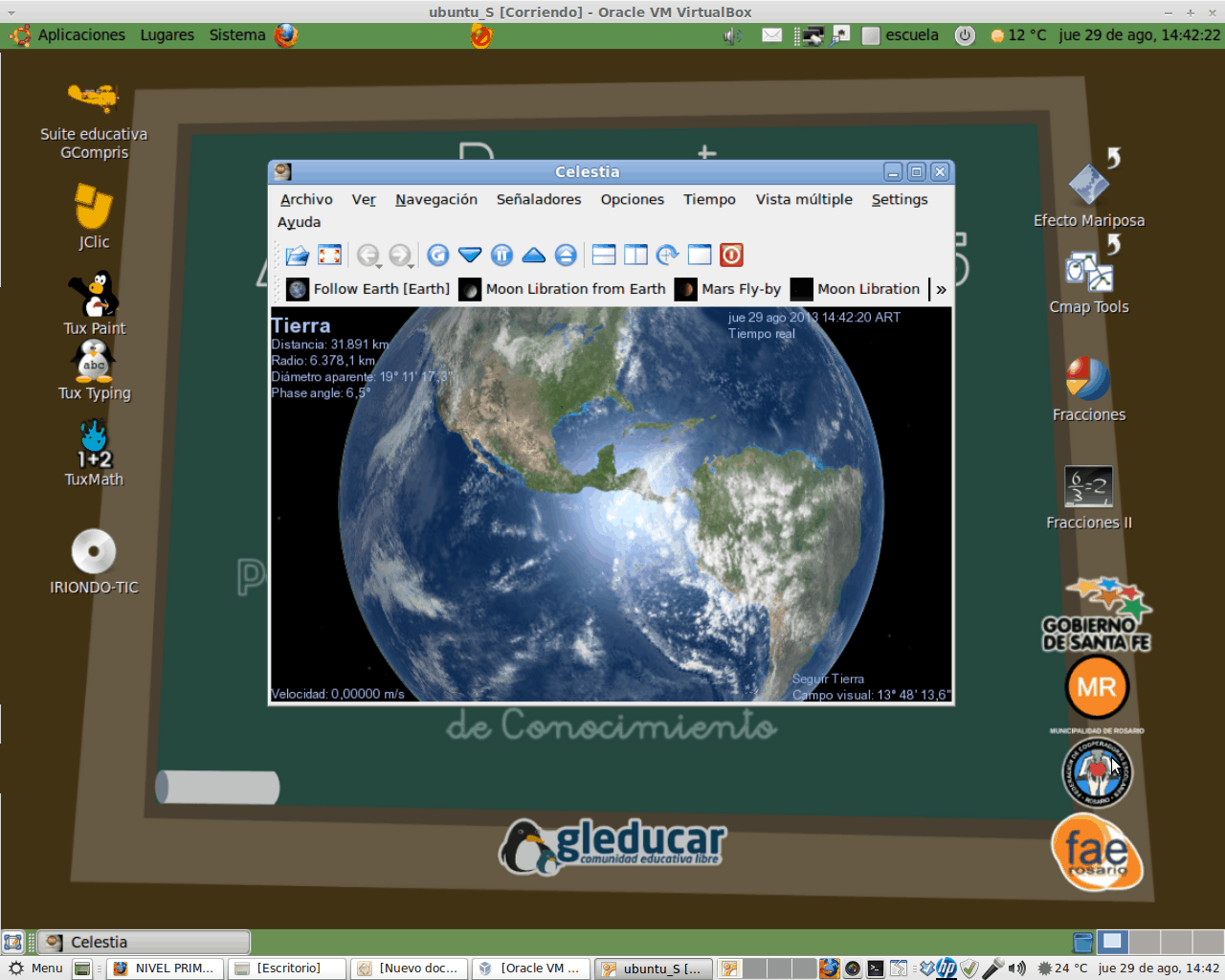Toggle full screen mode toolbar icon
The width and height of the screenshot is (1225, 980).
(330, 256)
